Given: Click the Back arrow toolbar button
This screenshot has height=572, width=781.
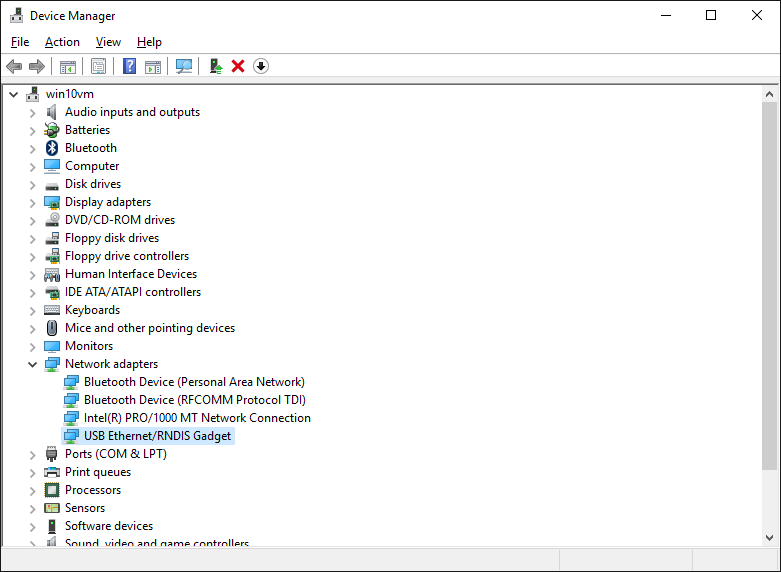Looking at the screenshot, I should click(14, 66).
